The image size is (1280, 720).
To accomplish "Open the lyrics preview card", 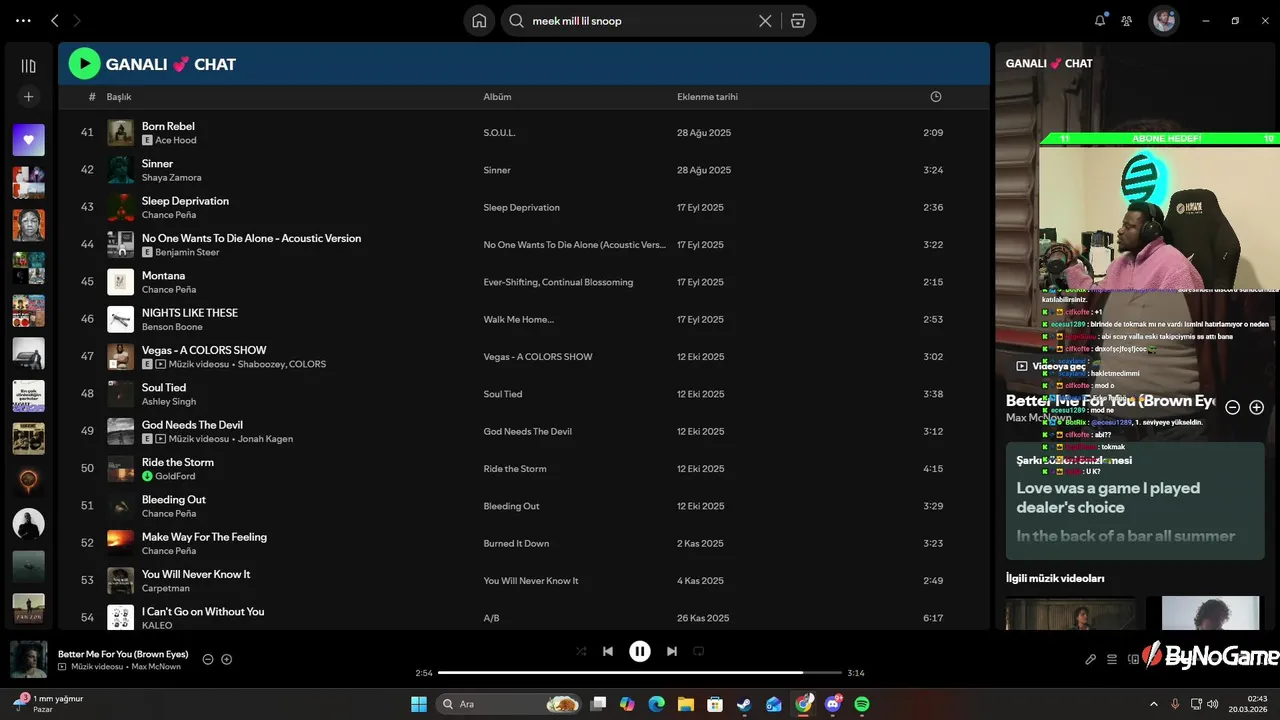I will [1135, 501].
